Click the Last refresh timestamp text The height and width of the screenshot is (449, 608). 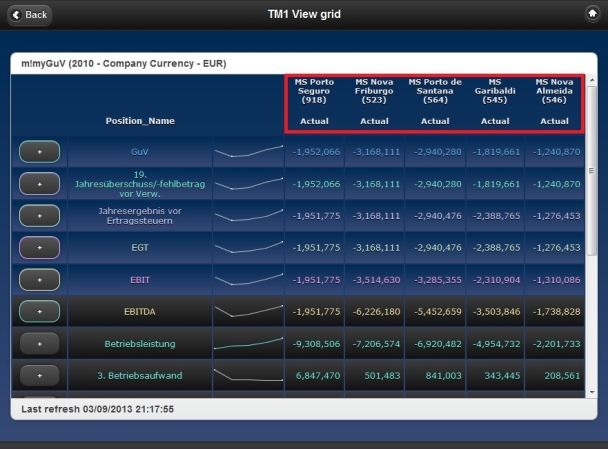click(x=97, y=409)
